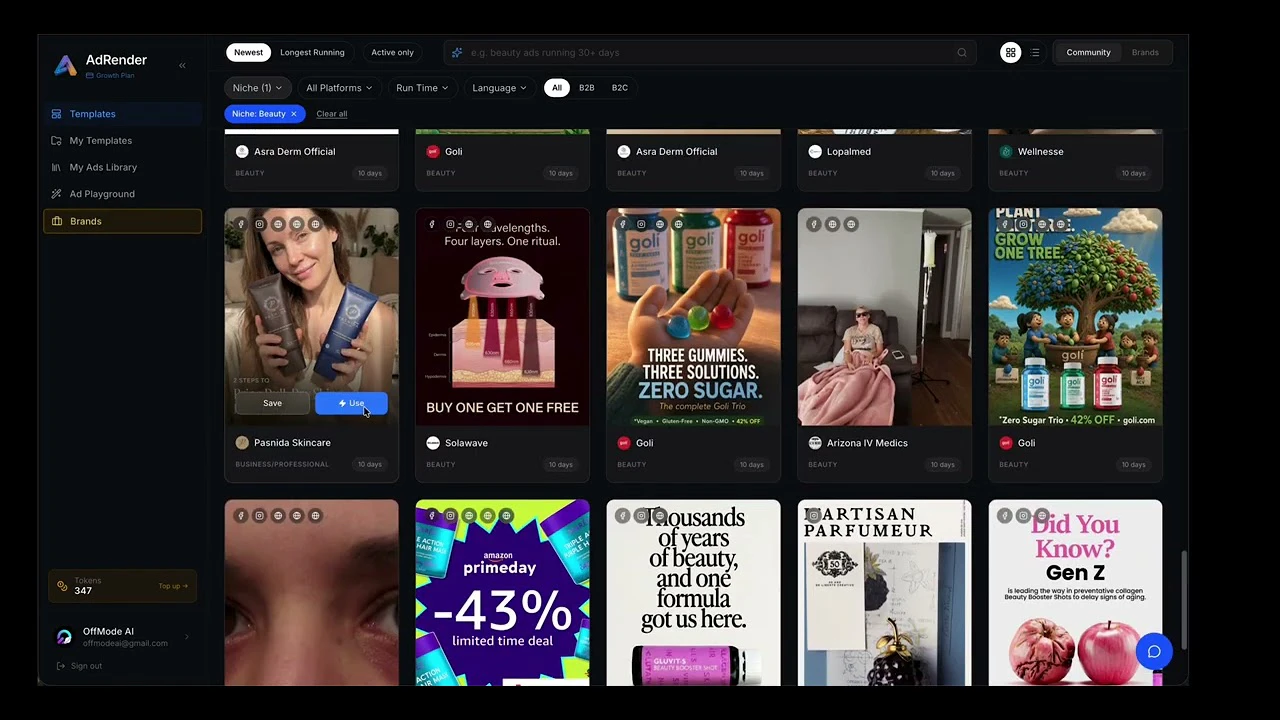Open My Templates in the sidebar

pyautogui.click(x=122, y=141)
